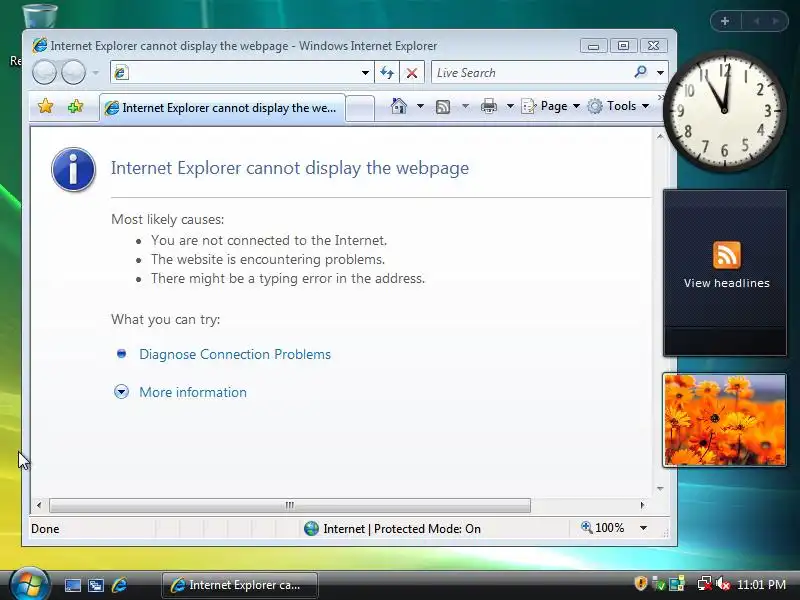The image size is (800, 600).
Task: Select the 'Internet Explorer cannot display' tab
Action: [222, 108]
